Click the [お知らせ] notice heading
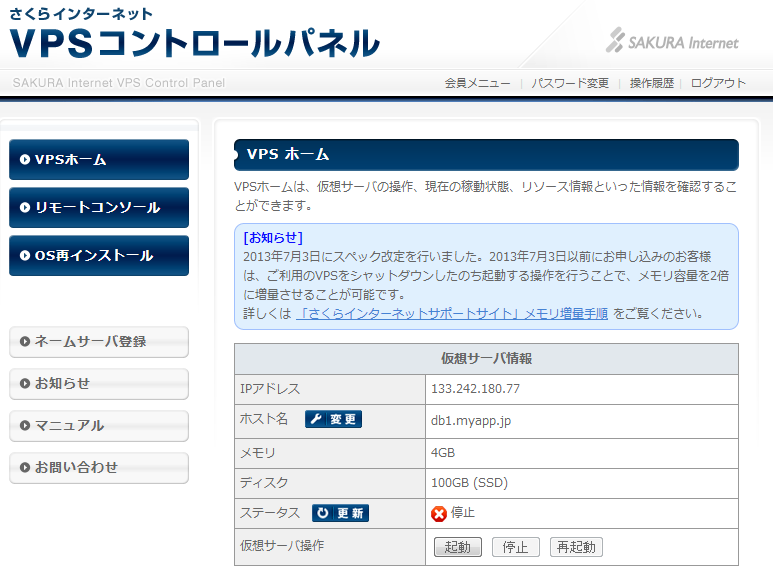 tap(273, 238)
